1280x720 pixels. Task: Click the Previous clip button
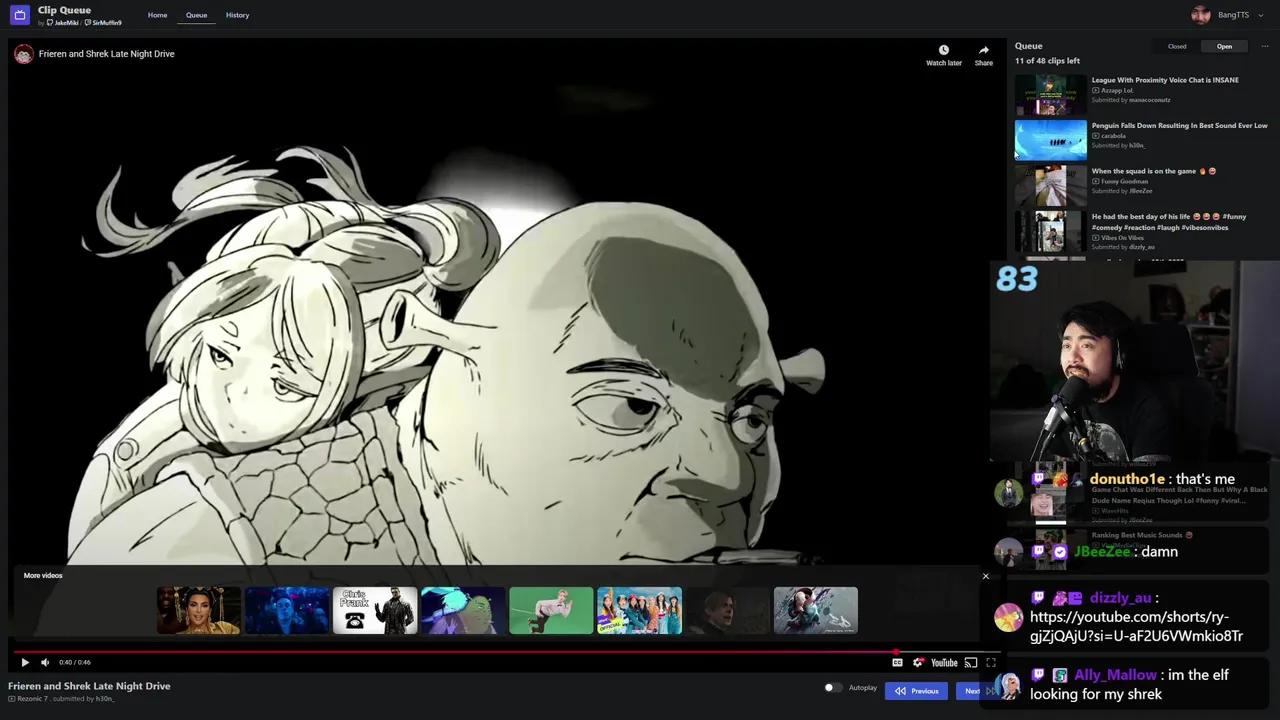click(916, 691)
